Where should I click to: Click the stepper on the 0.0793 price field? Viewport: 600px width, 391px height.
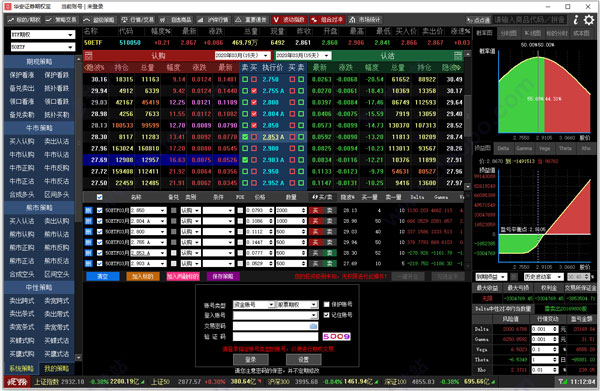(x=271, y=210)
